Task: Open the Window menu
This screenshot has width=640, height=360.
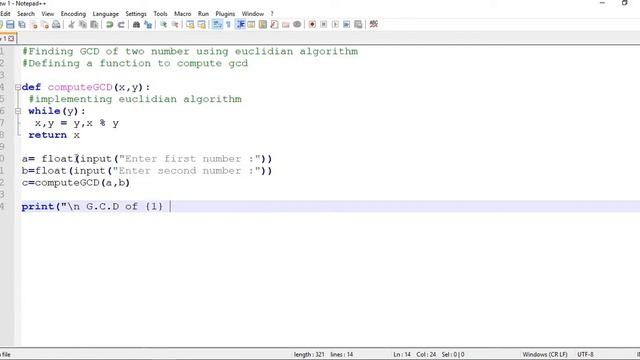Action: click(x=253, y=14)
